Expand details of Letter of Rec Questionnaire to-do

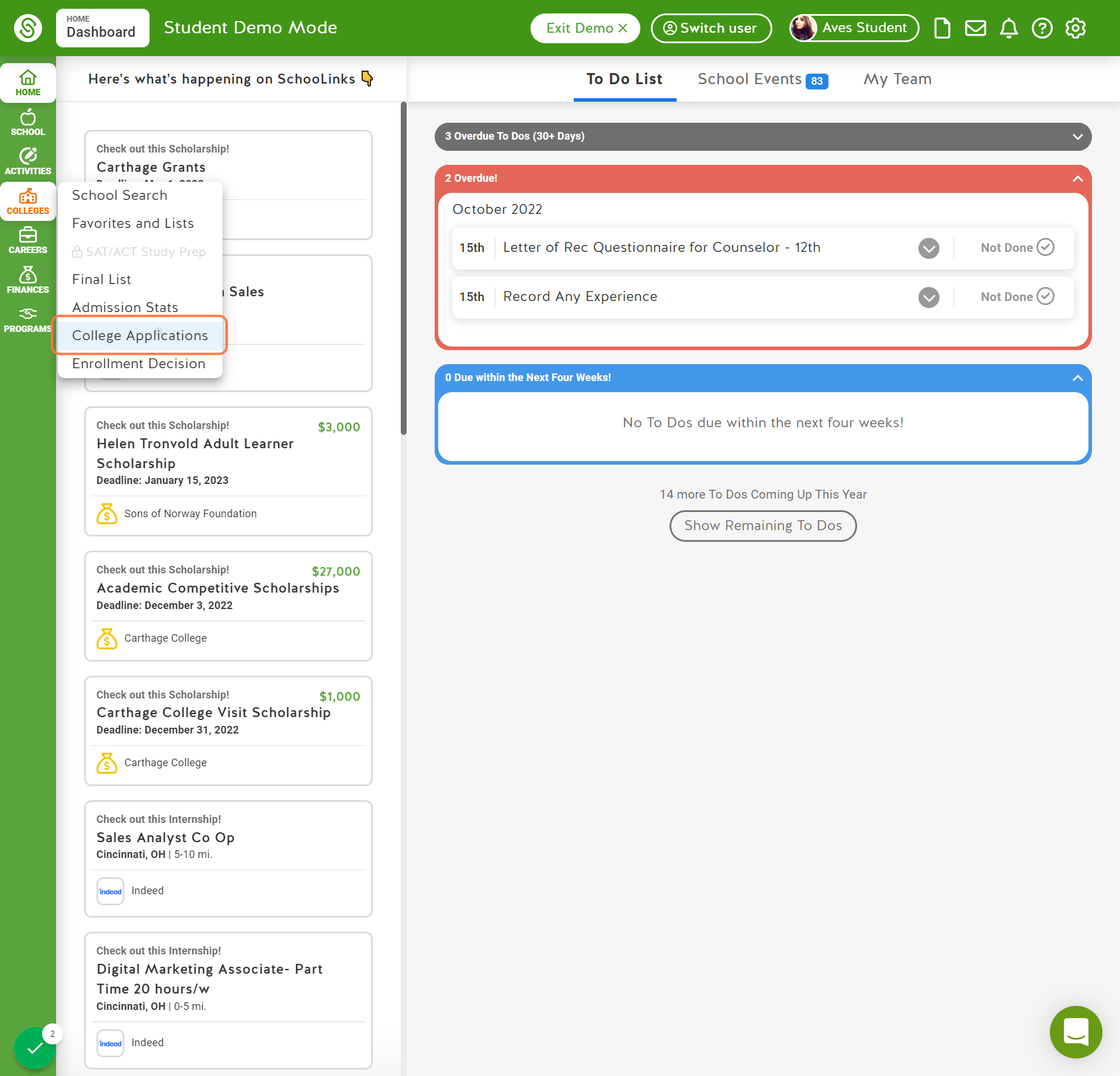(x=928, y=248)
